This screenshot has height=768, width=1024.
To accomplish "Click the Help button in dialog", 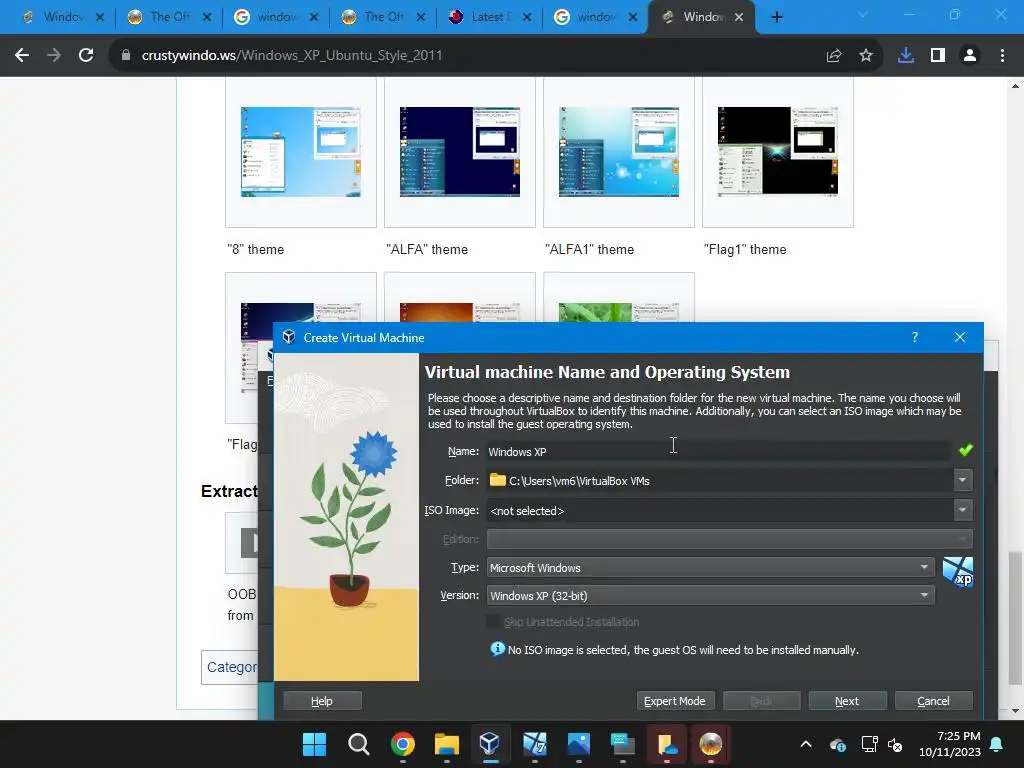I will pyautogui.click(x=322, y=701).
